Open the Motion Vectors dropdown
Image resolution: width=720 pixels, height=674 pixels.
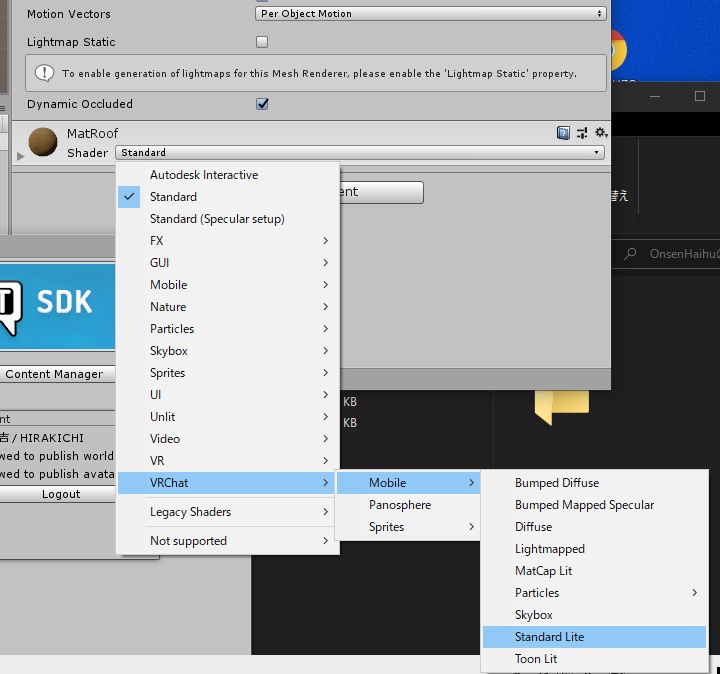pos(430,14)
